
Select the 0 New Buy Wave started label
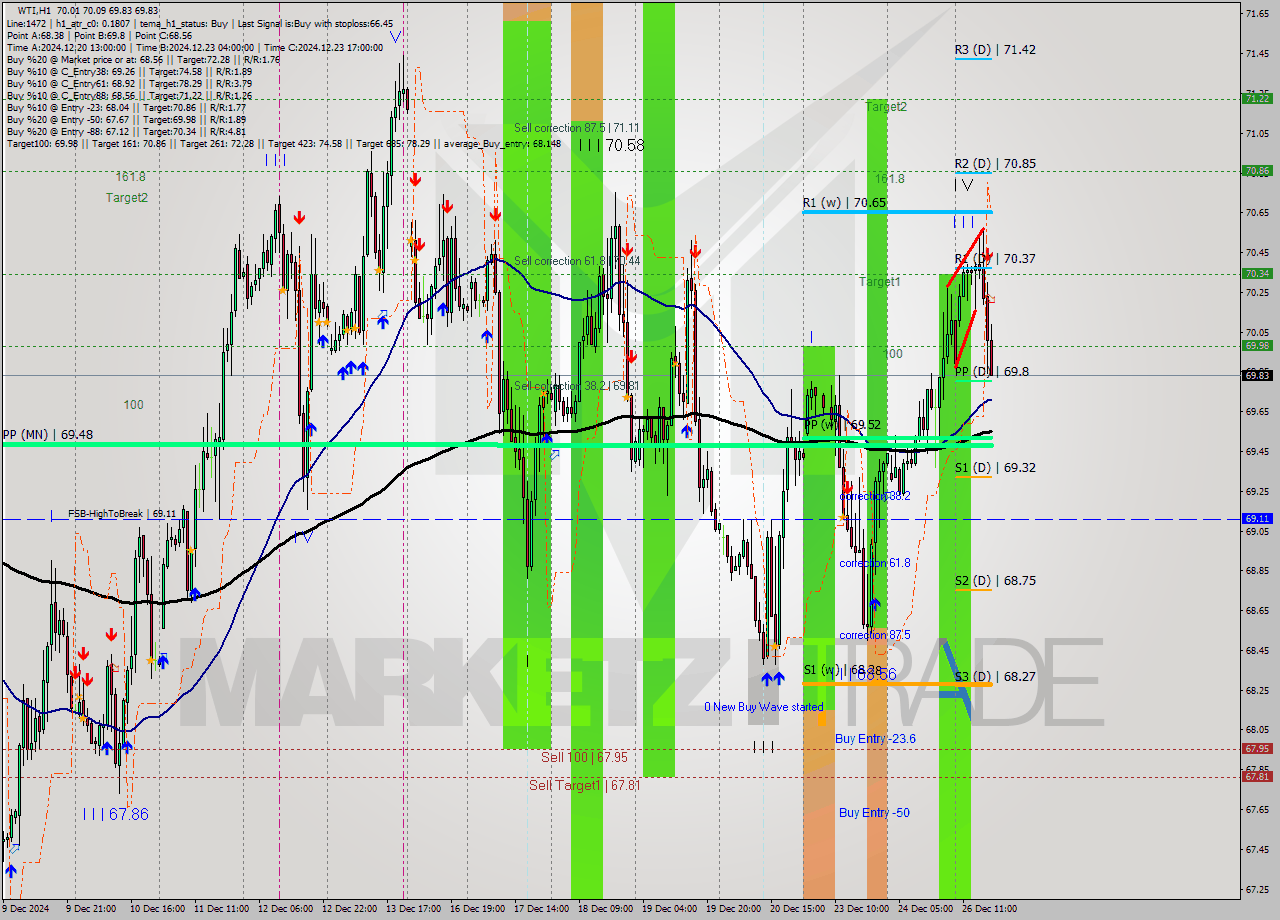pos(764,707)
